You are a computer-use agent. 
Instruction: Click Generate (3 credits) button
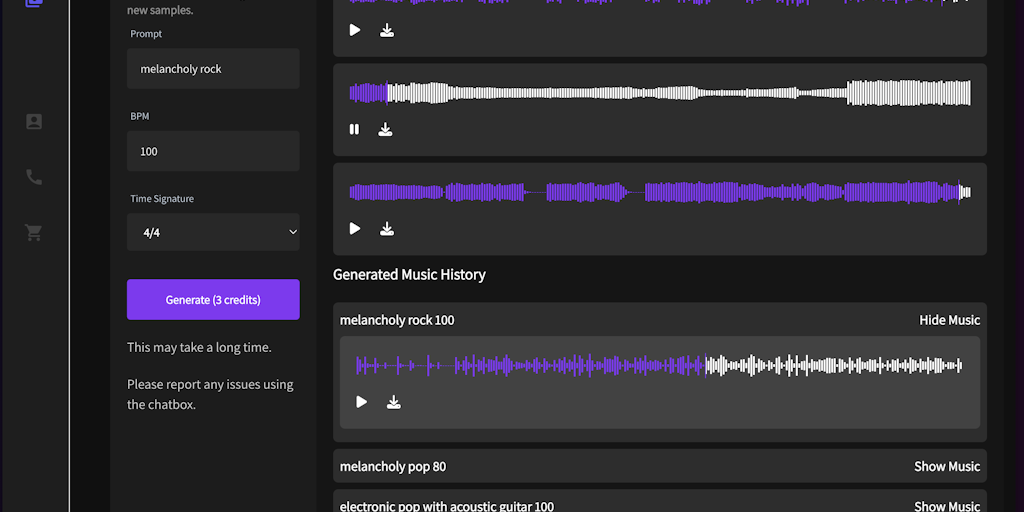click(x=213, y=299)
